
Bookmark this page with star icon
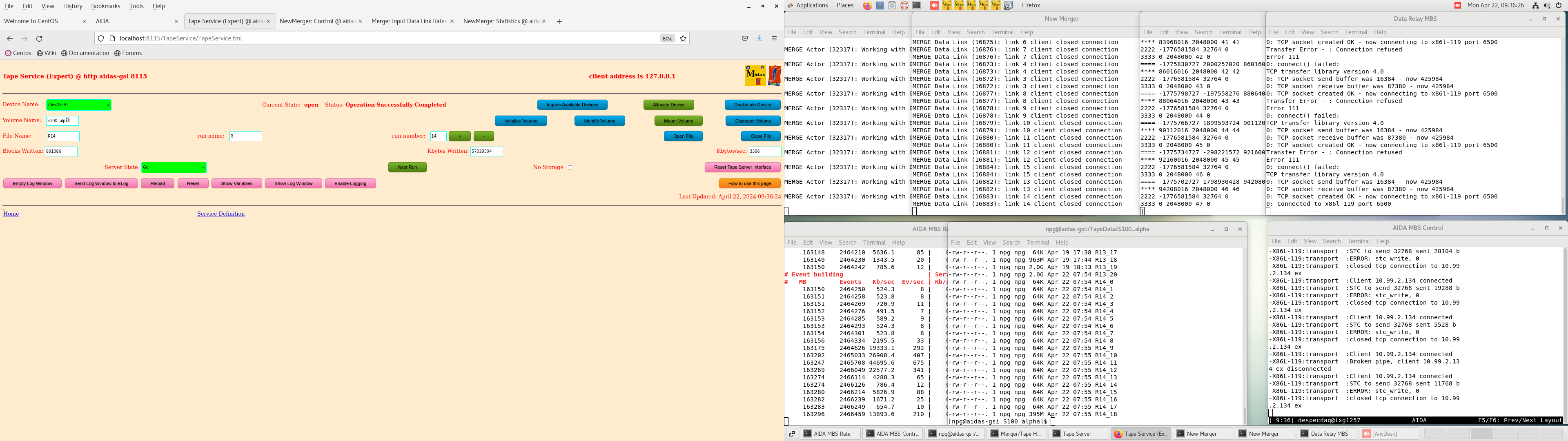coord(683,38)
